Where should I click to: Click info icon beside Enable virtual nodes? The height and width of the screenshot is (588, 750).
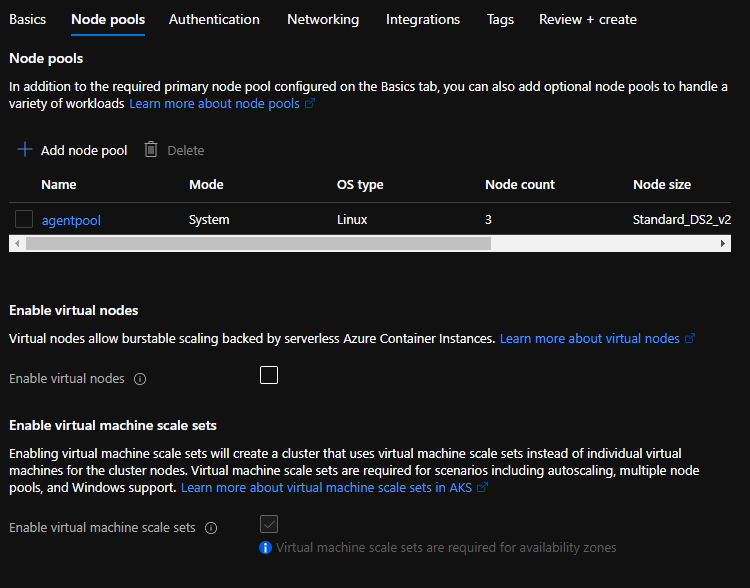tap(140, 379)
